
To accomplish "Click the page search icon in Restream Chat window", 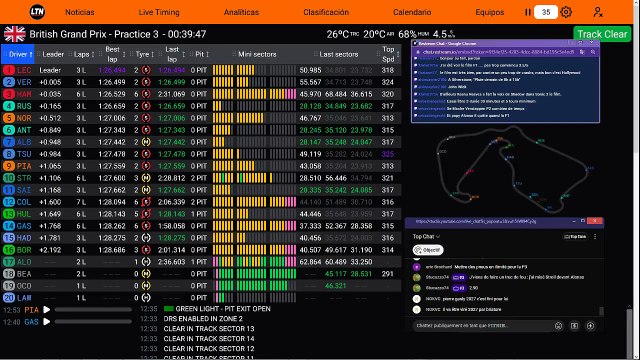I will pyautogui.click(x=593, y=52).
